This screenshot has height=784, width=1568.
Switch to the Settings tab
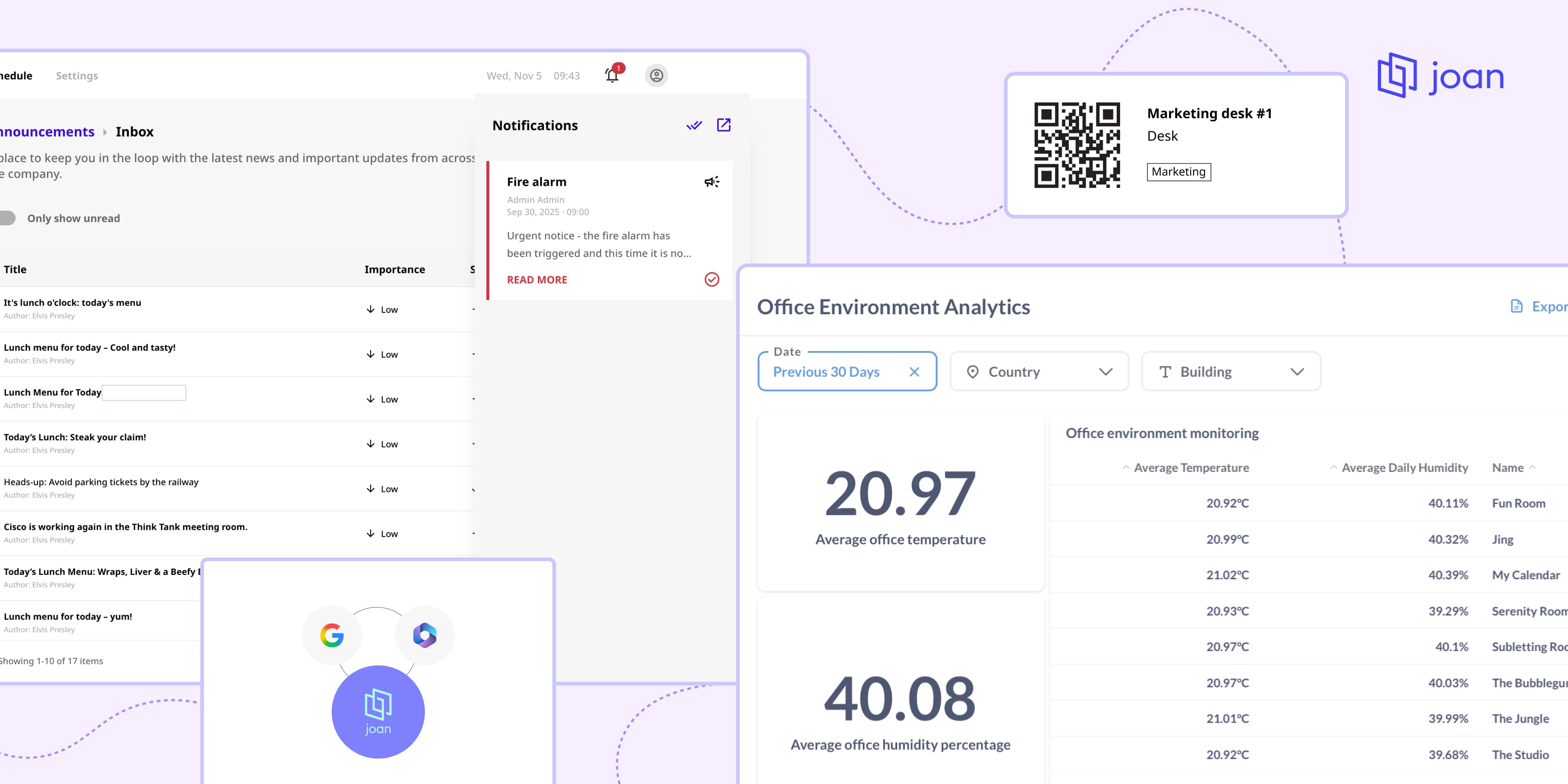(77, 75)
